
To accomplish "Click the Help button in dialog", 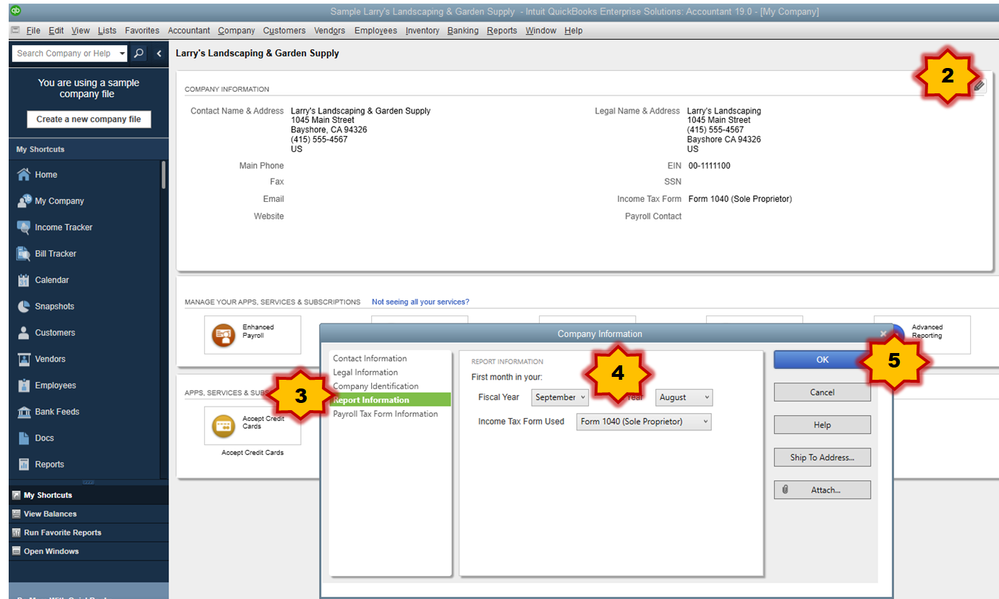I will 822,425.
